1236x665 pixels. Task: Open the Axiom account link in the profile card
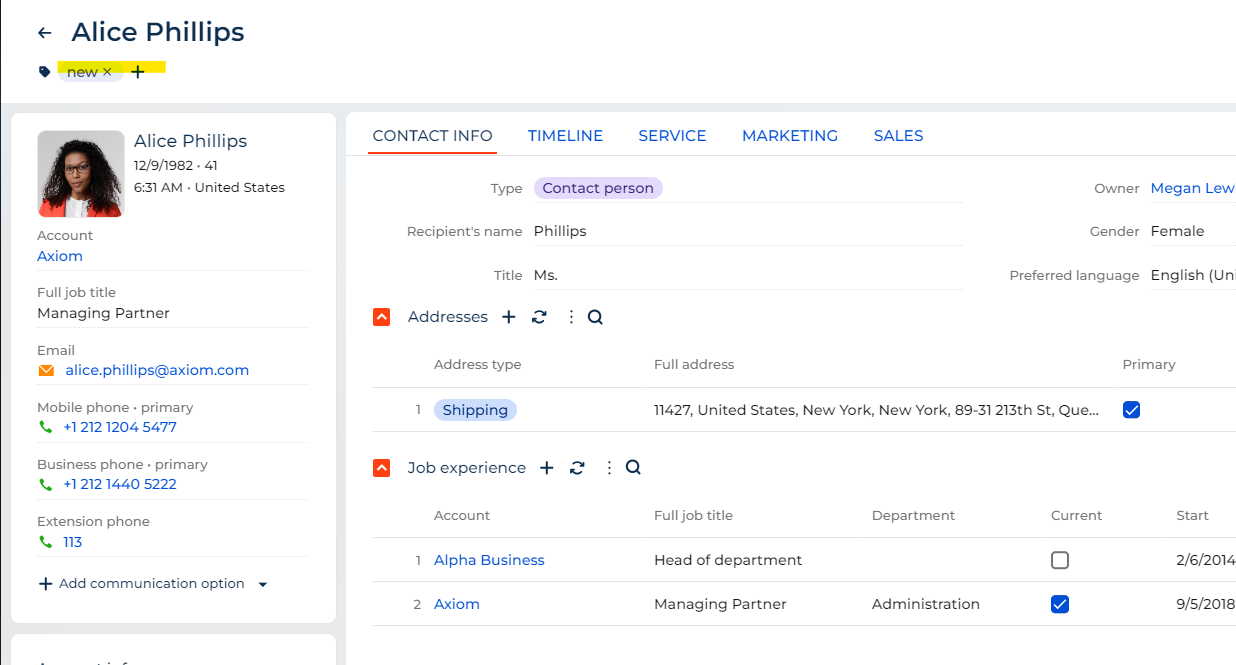point(60,256)
